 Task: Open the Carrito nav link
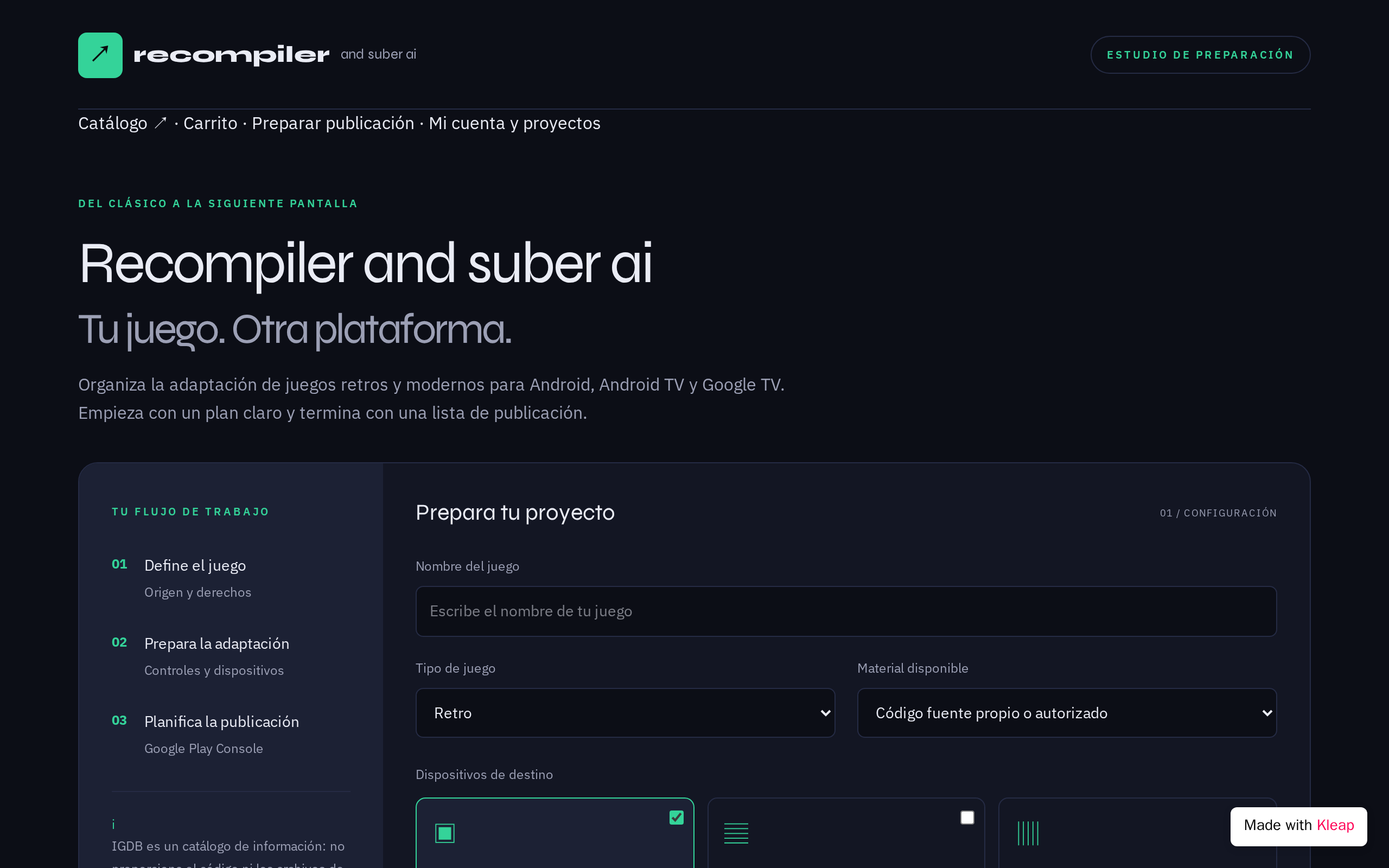[x=210, y=124]
